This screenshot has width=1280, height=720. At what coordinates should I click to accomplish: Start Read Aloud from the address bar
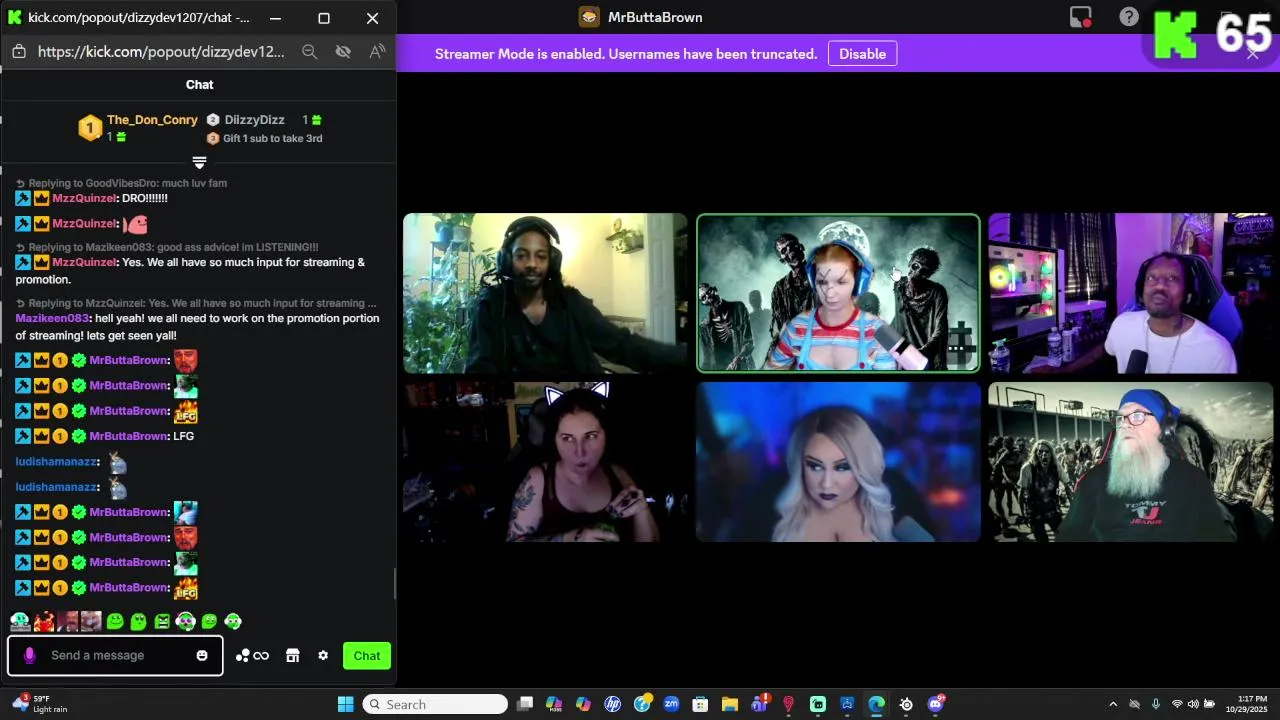click(x=377, y=52)
